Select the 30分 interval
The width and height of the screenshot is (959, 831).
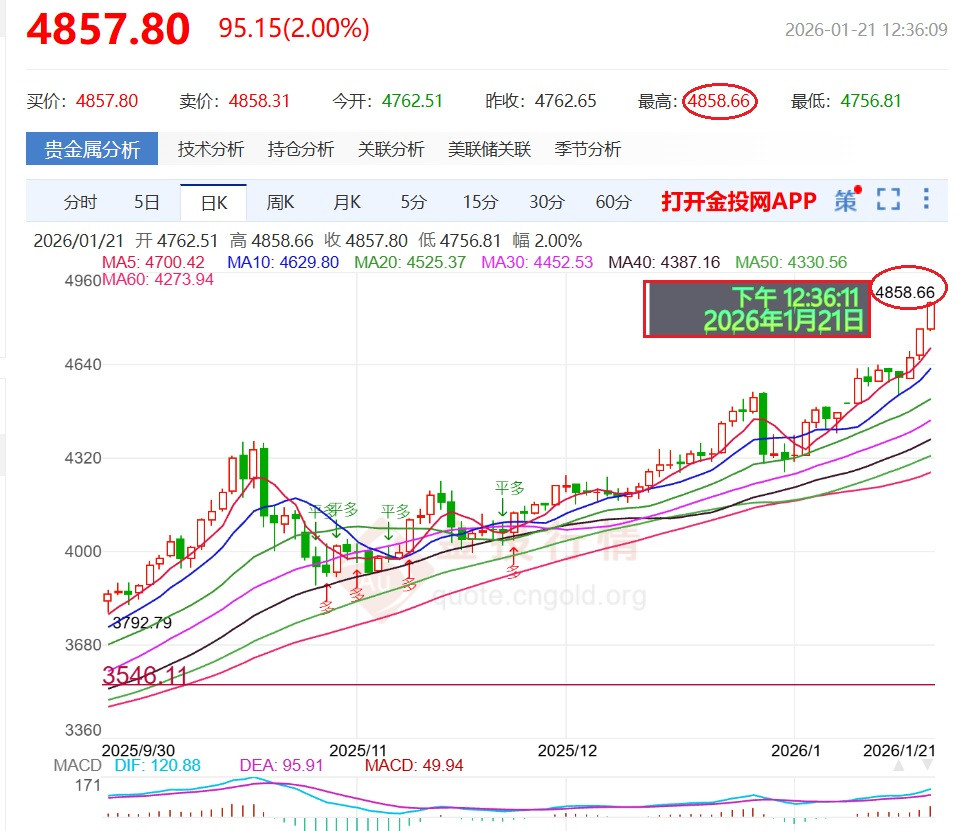point(547,202)
